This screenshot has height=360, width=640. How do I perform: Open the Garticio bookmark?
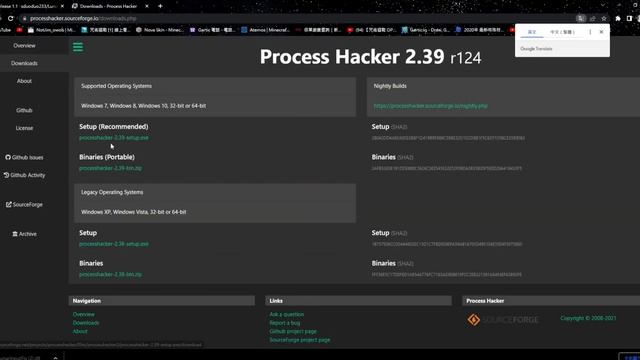point(425,30)
